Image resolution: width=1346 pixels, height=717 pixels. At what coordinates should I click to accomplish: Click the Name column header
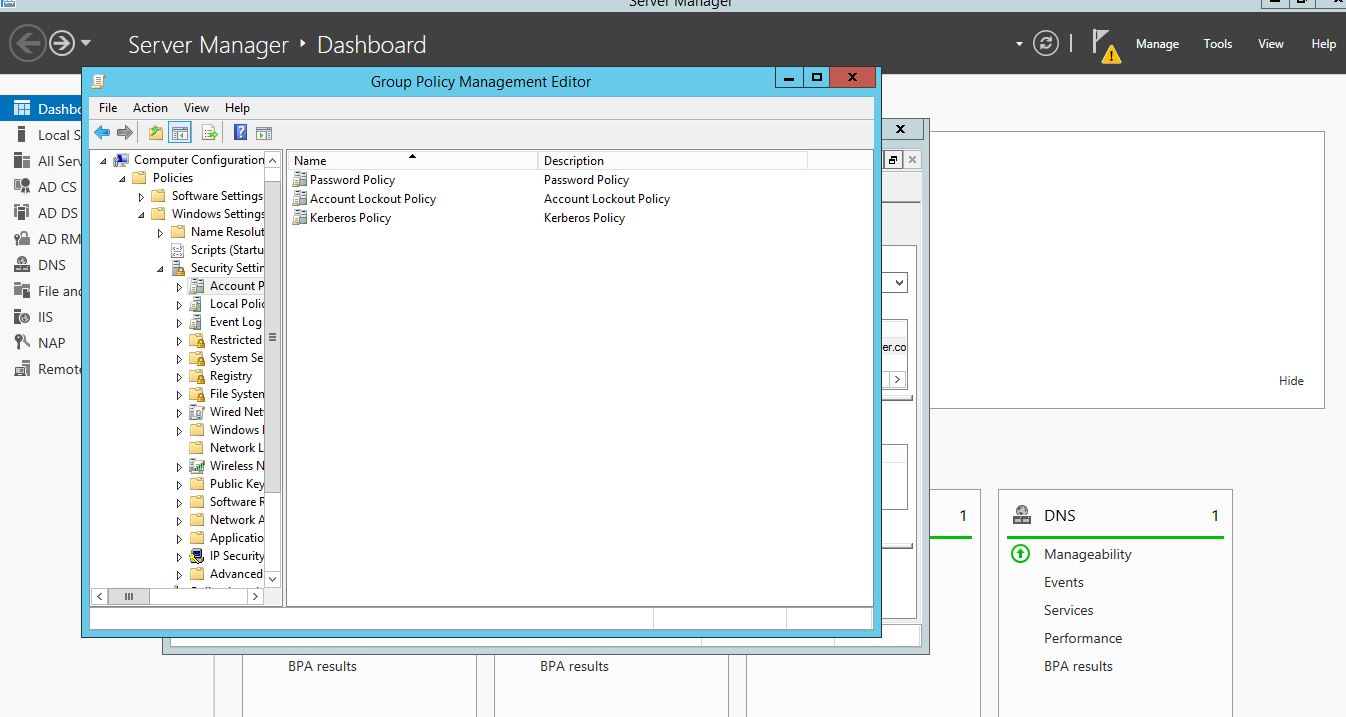pos(412,160)
